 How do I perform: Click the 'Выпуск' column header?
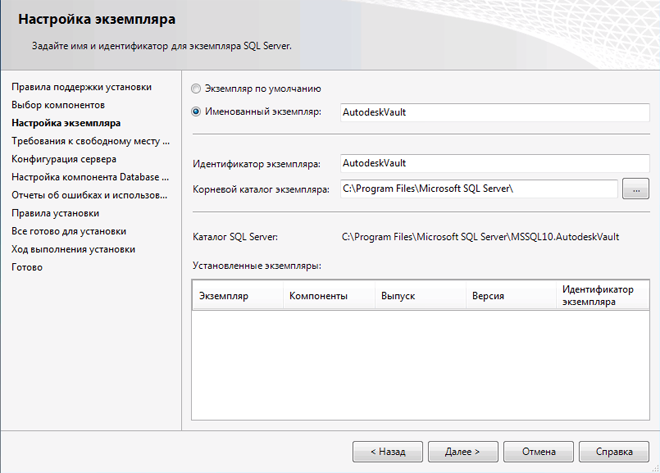[x=421, y=296]
